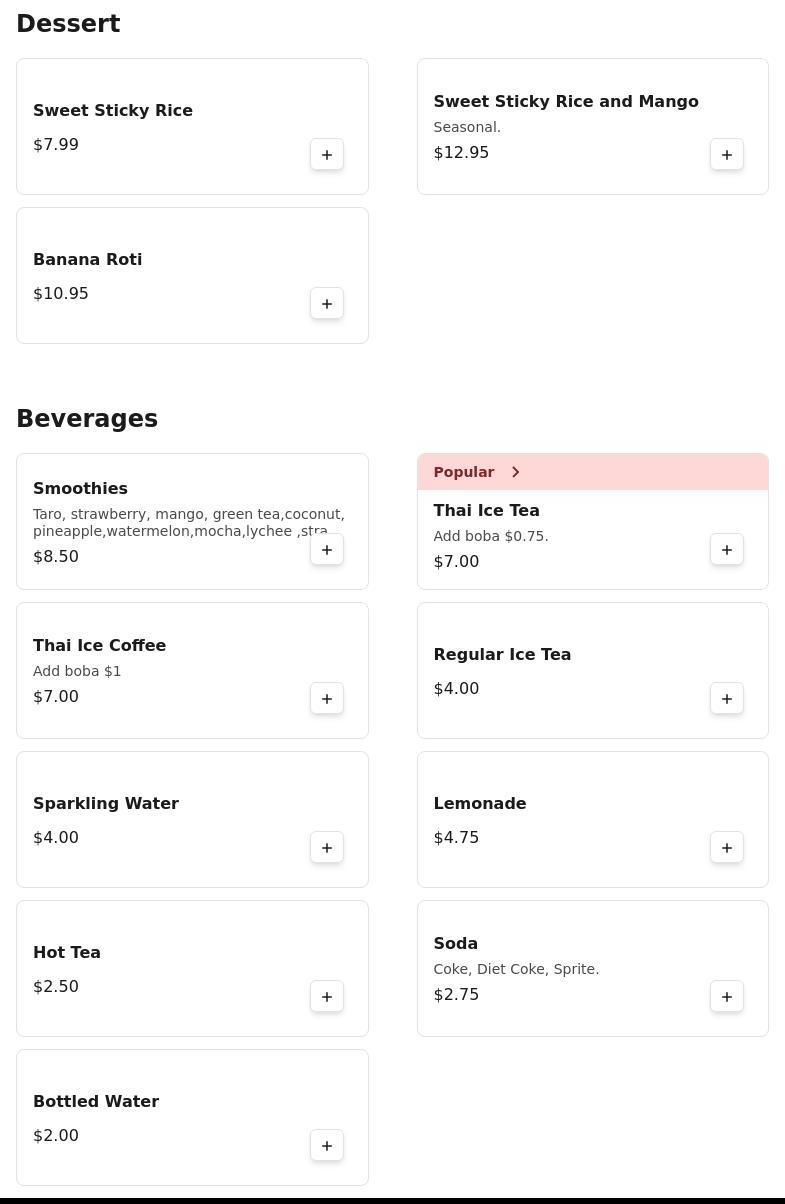Click plus button for Regular Ice Tea
The width and height of the screenshot is (785, 1204).
727,698
